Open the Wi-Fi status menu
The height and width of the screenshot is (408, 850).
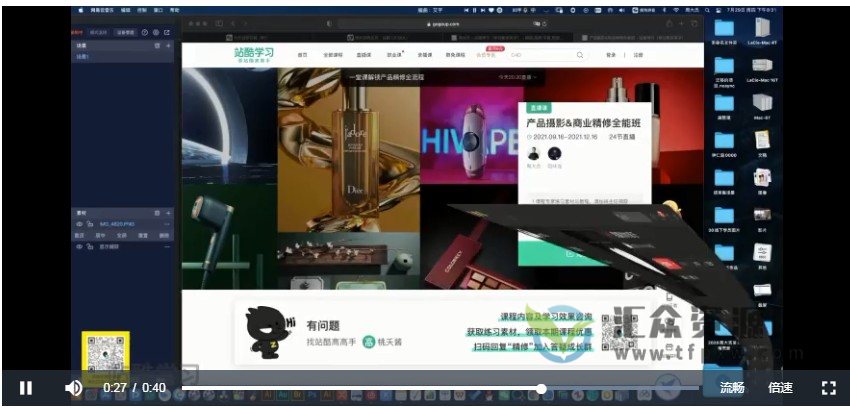[x=676, y=10]
